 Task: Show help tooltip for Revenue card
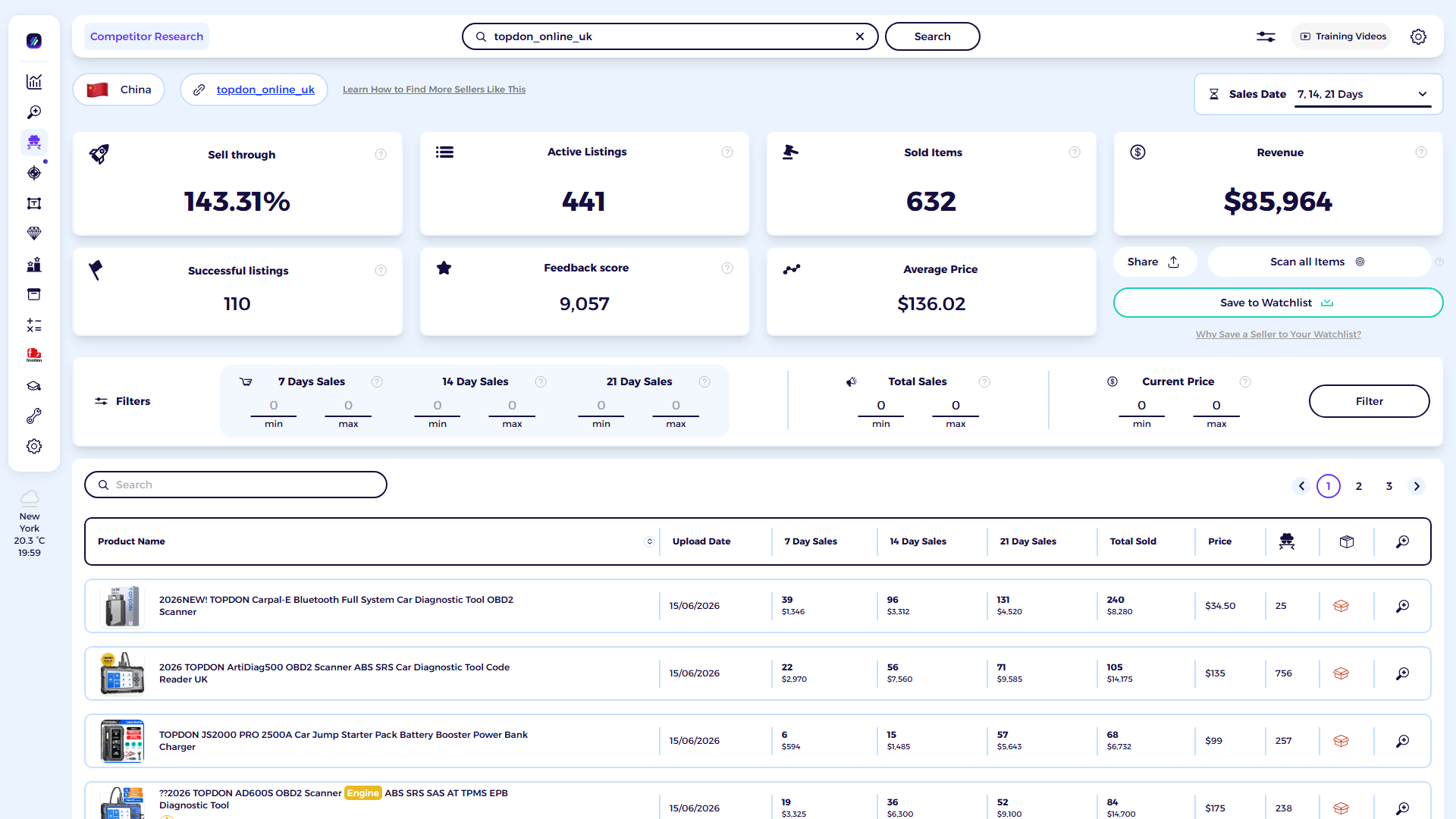point(1421,152)
